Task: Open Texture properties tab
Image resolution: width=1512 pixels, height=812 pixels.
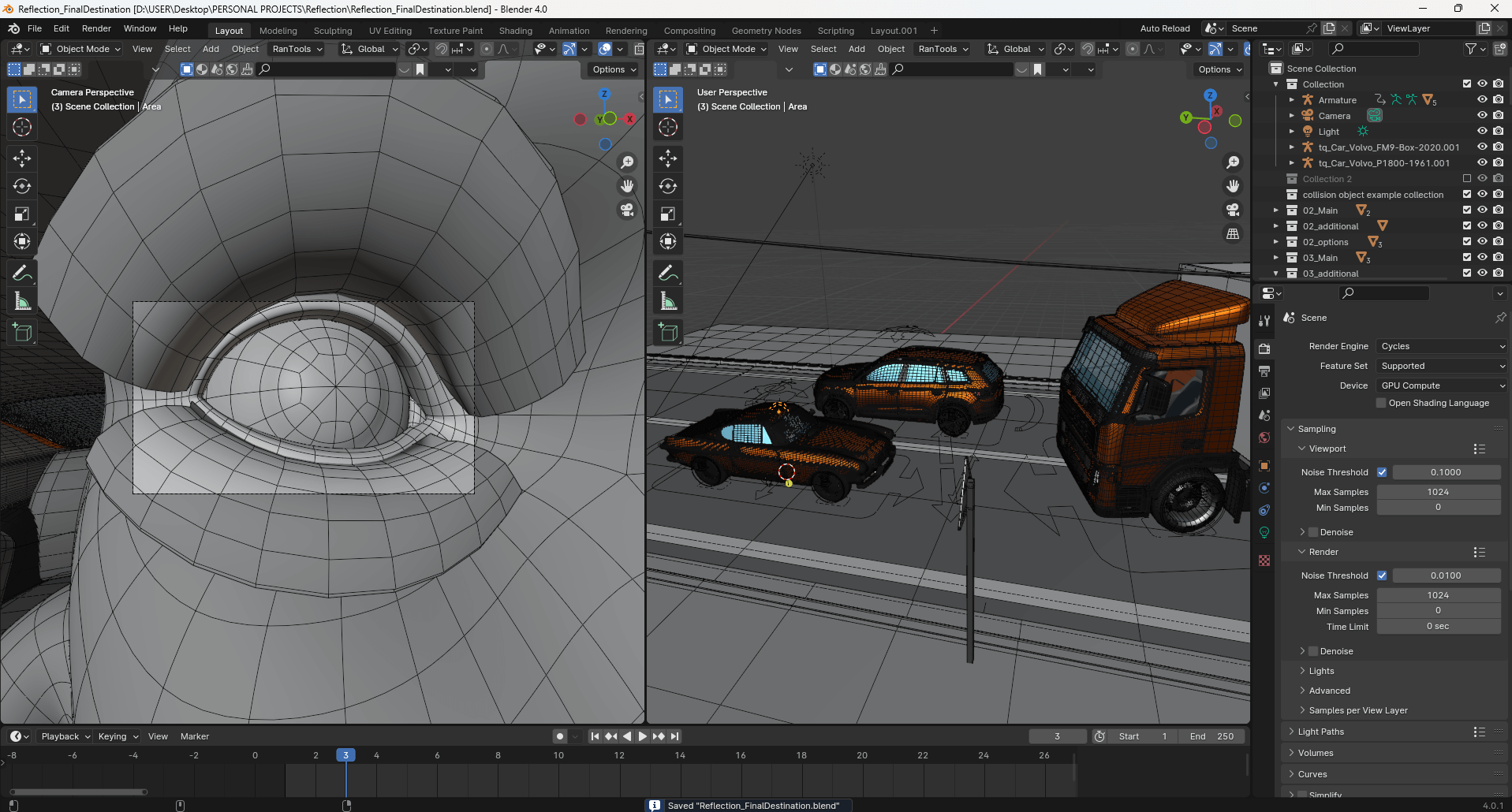Action: coord(1264,561)
